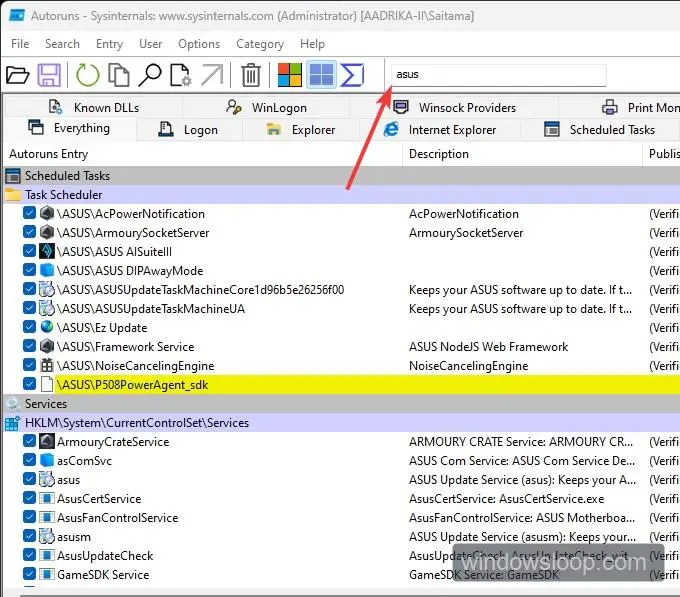Uncheck the ArmourySocketServer task checkbox
Viewport: 680px width, 597px height.
[x=29, y=232]
